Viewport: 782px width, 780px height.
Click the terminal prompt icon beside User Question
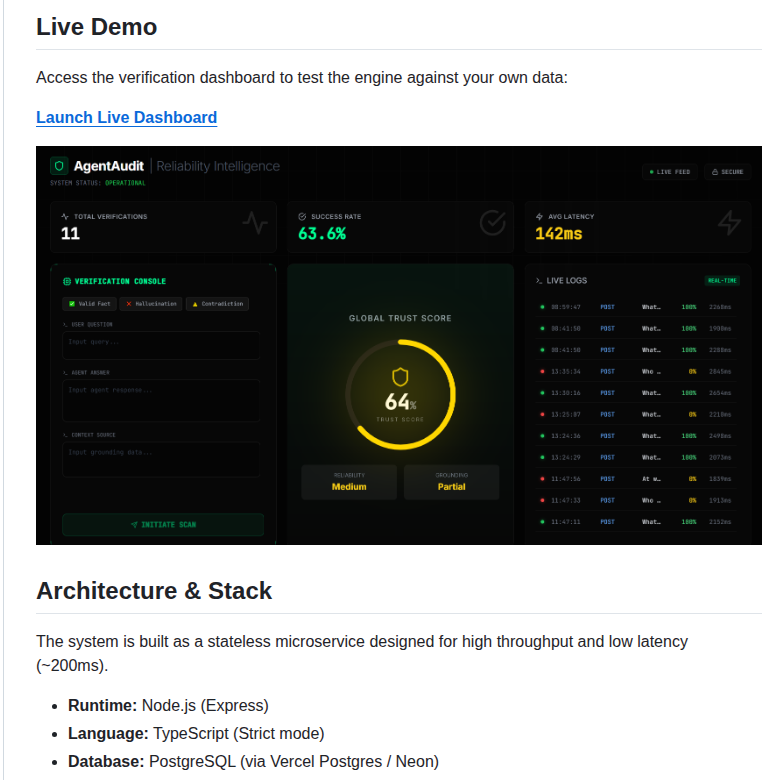coord(65,325)
